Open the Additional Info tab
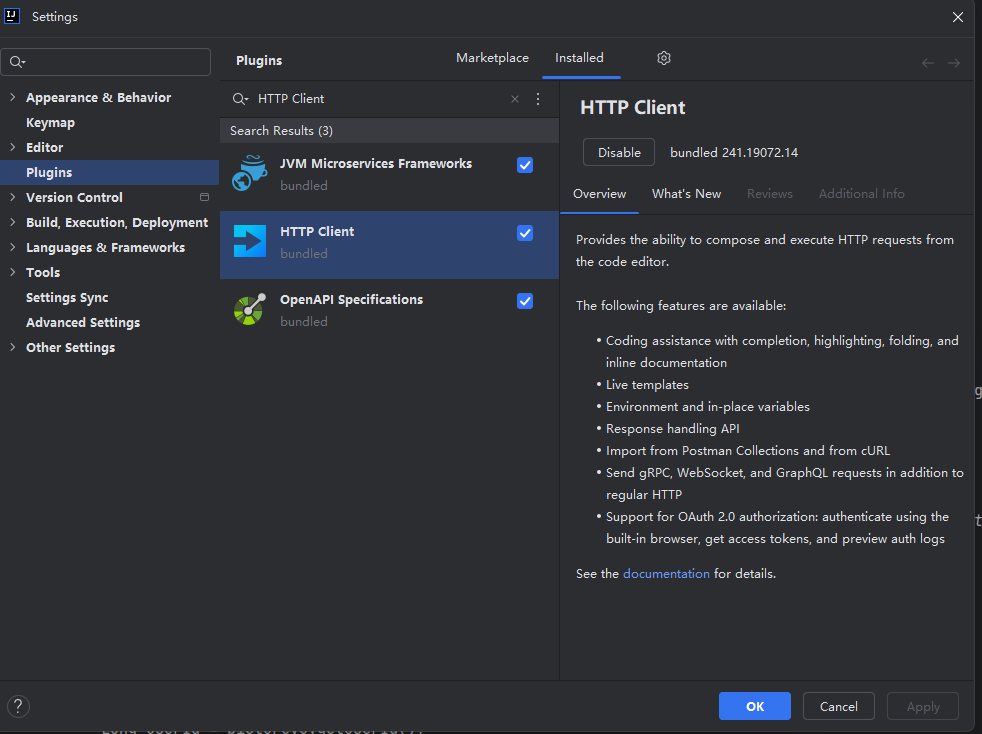The height and width of the screenshot is (734, 982). pyautogui.click(x=861, y=194)
